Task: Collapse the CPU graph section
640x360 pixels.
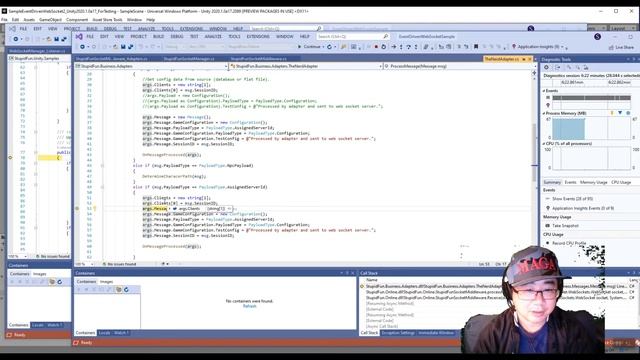Action: pos(544,144)
